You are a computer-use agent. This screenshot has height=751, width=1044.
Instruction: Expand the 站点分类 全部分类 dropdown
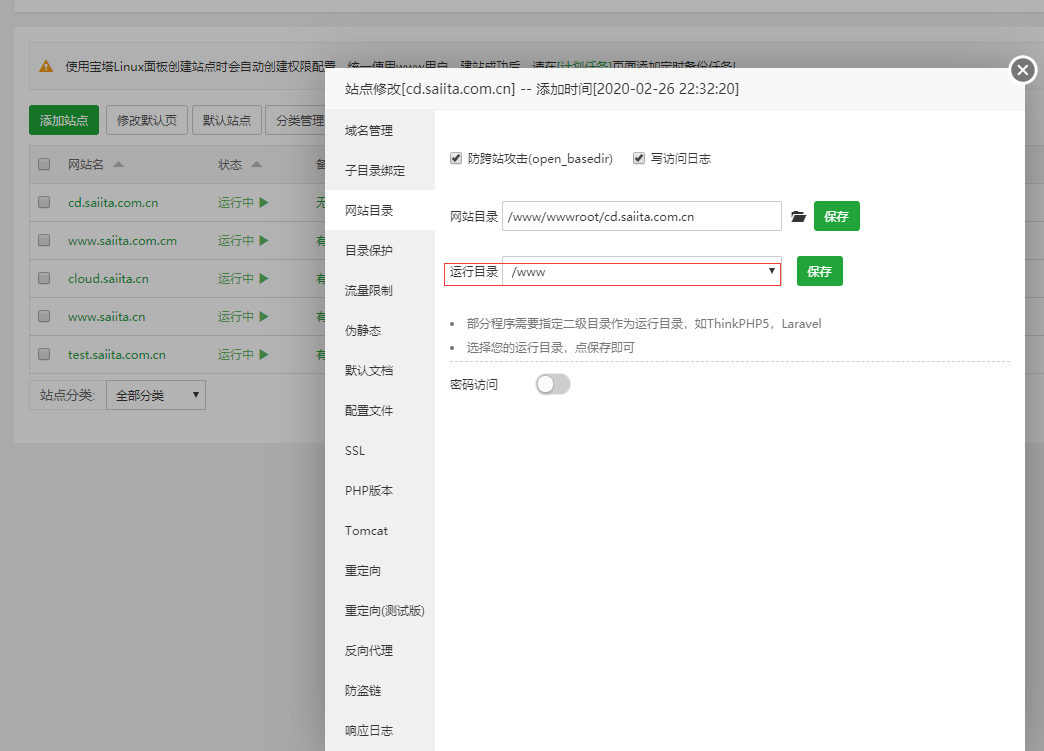click(x=155, y=395)
